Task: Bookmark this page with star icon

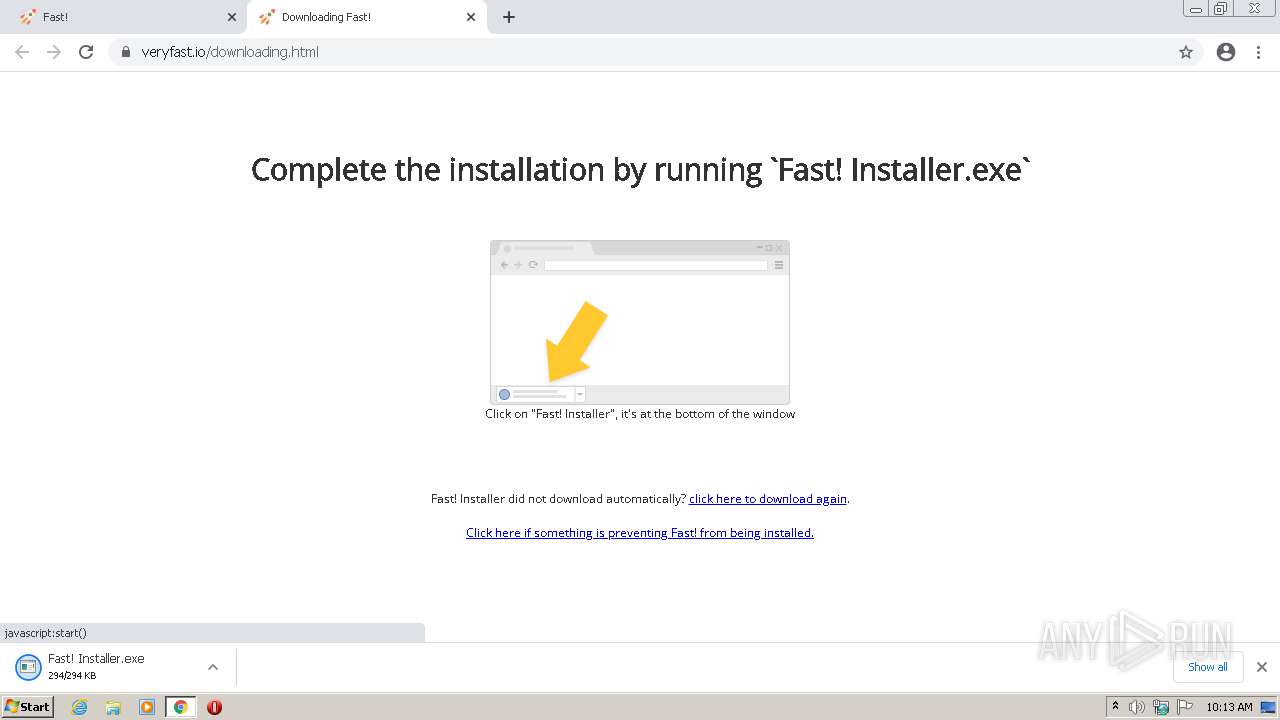Action: [x=1186, y=52]
